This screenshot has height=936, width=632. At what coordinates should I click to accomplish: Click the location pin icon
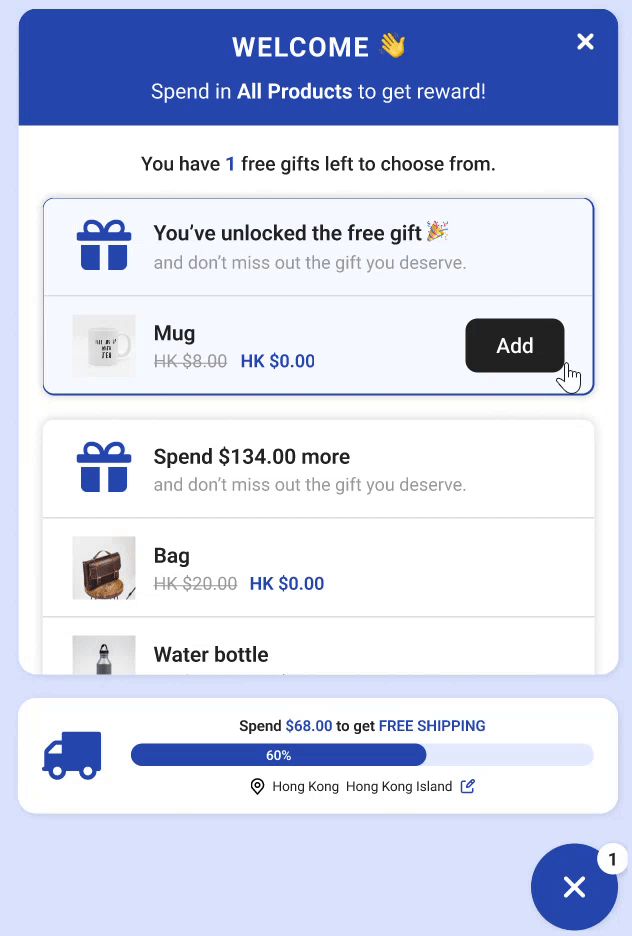tap(257, 787)
